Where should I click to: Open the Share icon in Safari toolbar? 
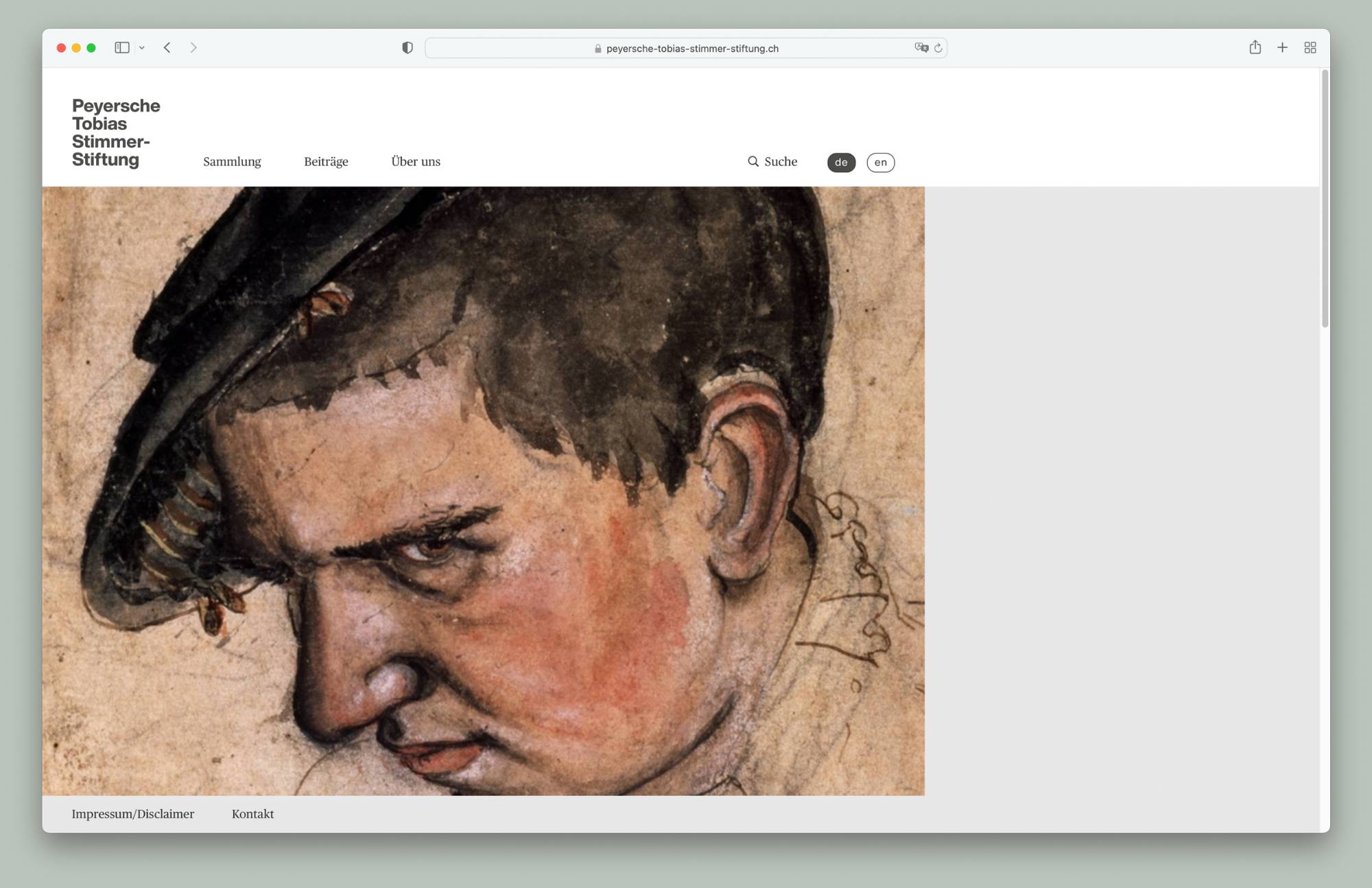1255,47
